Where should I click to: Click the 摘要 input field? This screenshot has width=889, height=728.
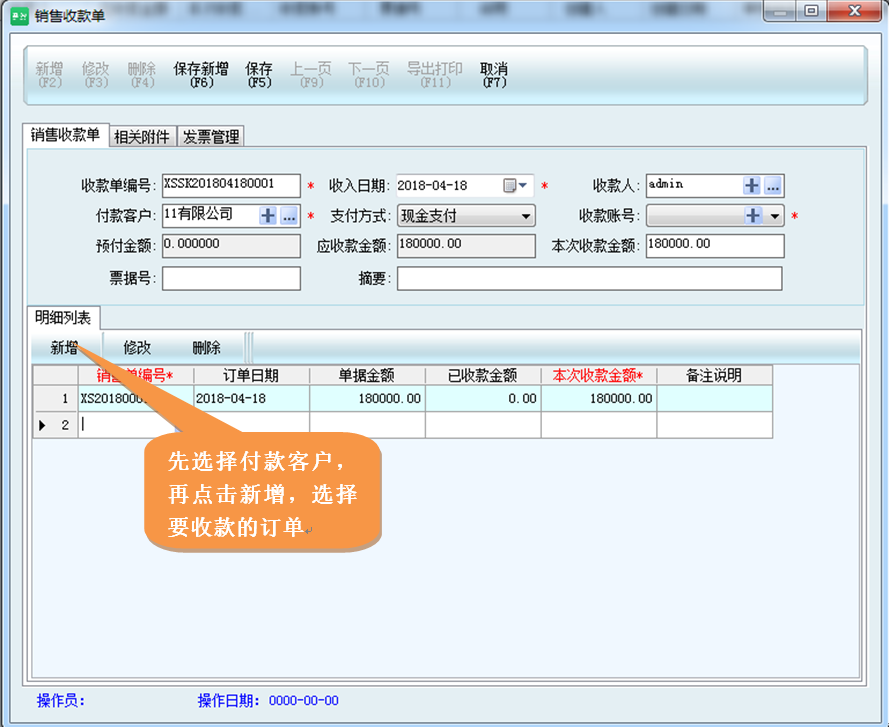click(x=590, y=278)
